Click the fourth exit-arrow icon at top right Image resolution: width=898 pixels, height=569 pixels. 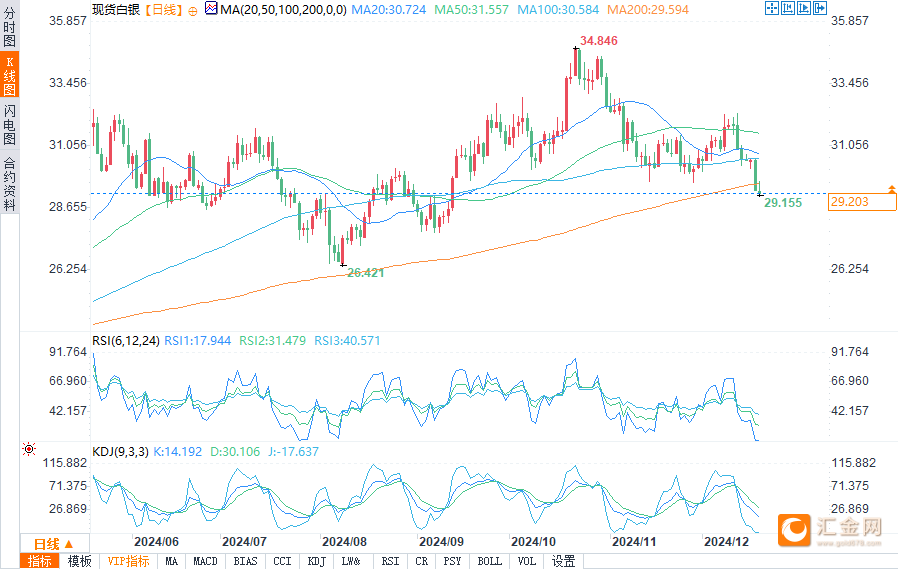coord(820,8)
